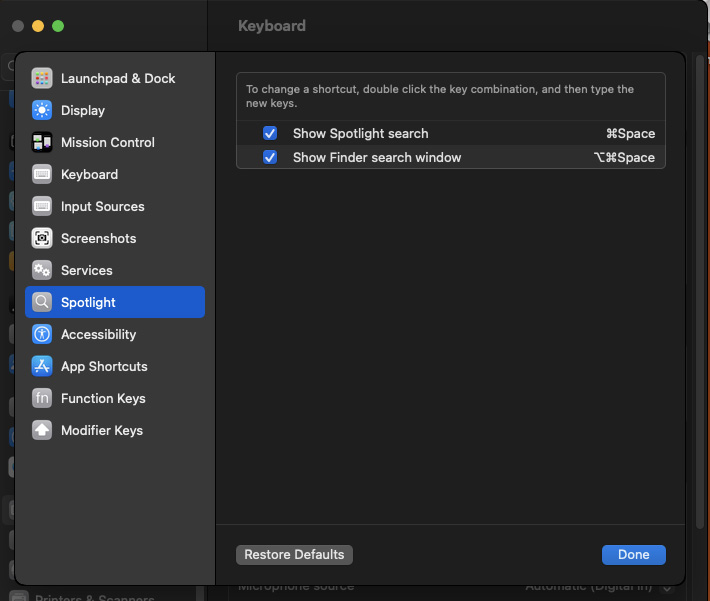Click the Launchpad & Dock icon

coord(42,78)
